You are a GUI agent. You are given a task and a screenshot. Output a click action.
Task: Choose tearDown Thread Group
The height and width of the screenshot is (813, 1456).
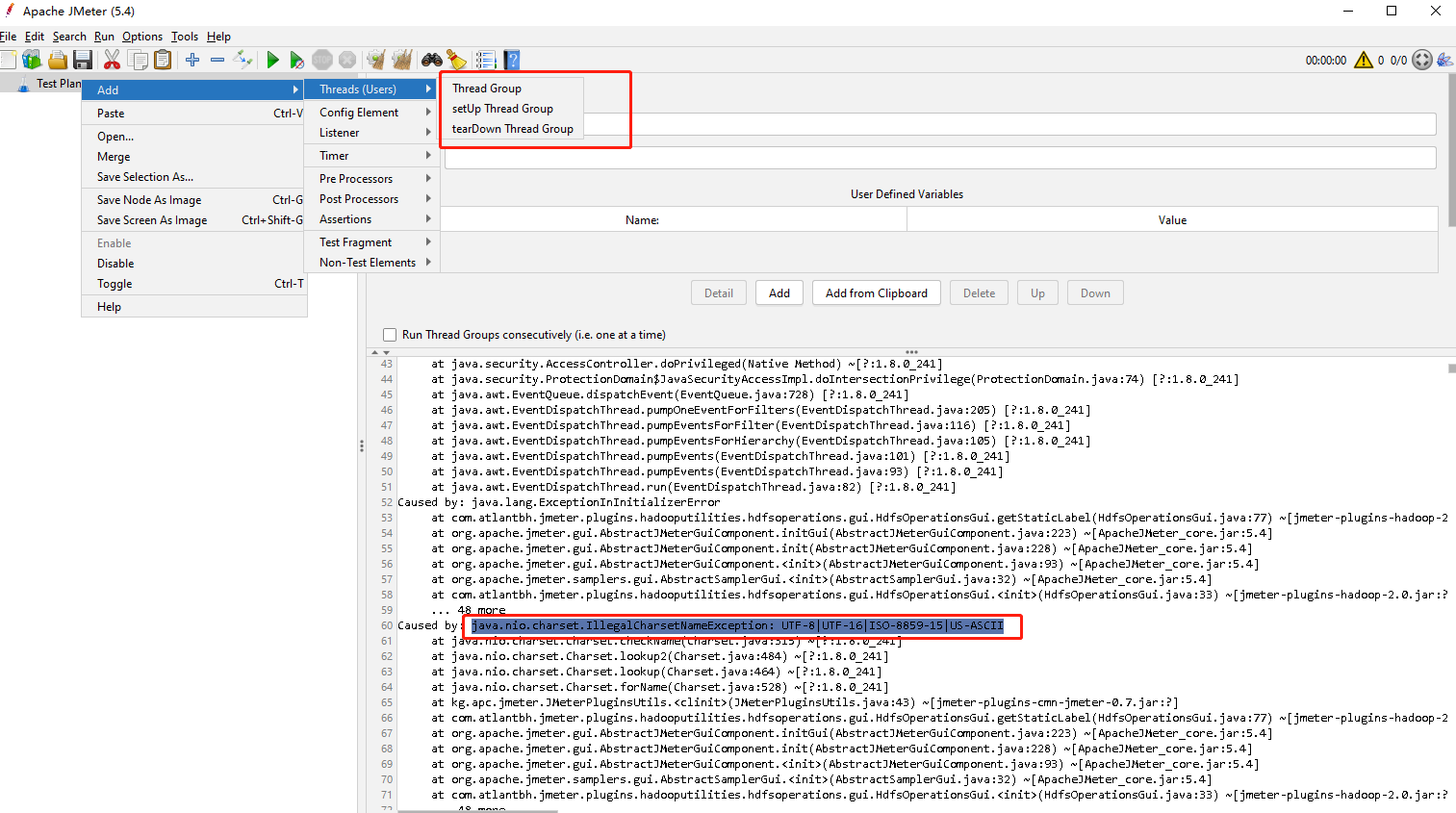(513, 129)
